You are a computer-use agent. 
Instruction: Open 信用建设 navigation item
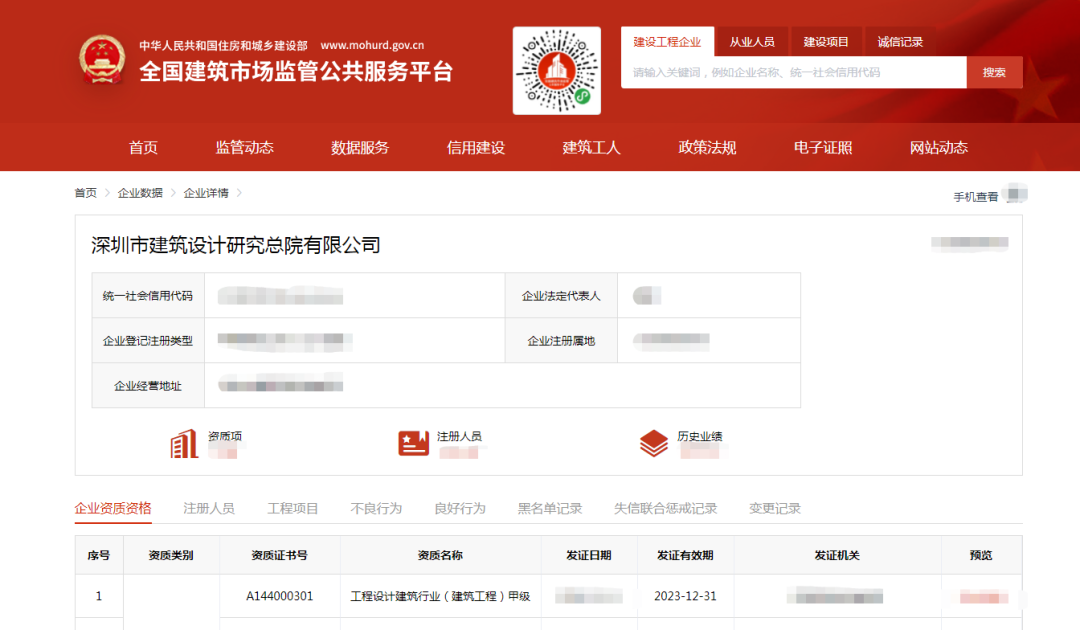click(x=476, y=147)
